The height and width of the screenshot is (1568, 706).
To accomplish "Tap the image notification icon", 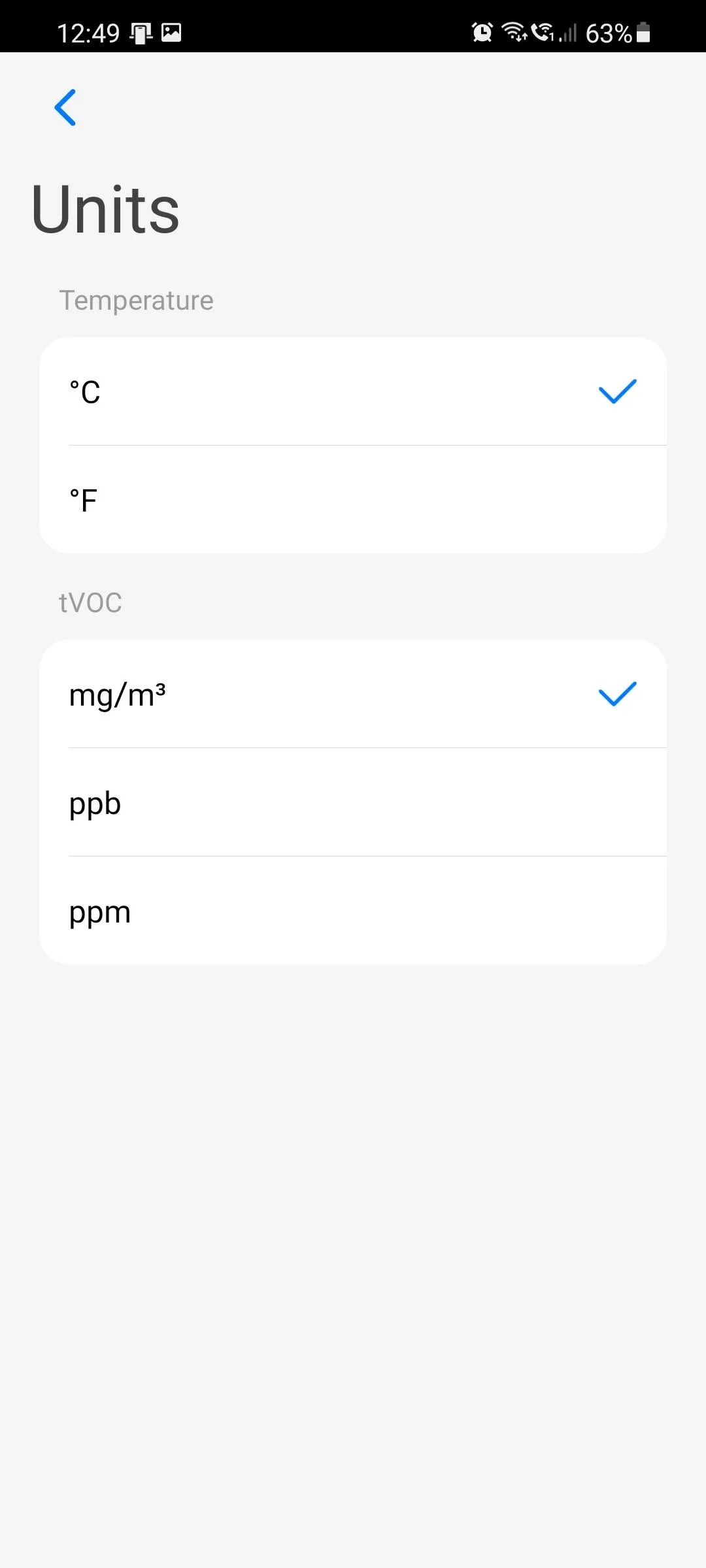I will pos(171,32).
